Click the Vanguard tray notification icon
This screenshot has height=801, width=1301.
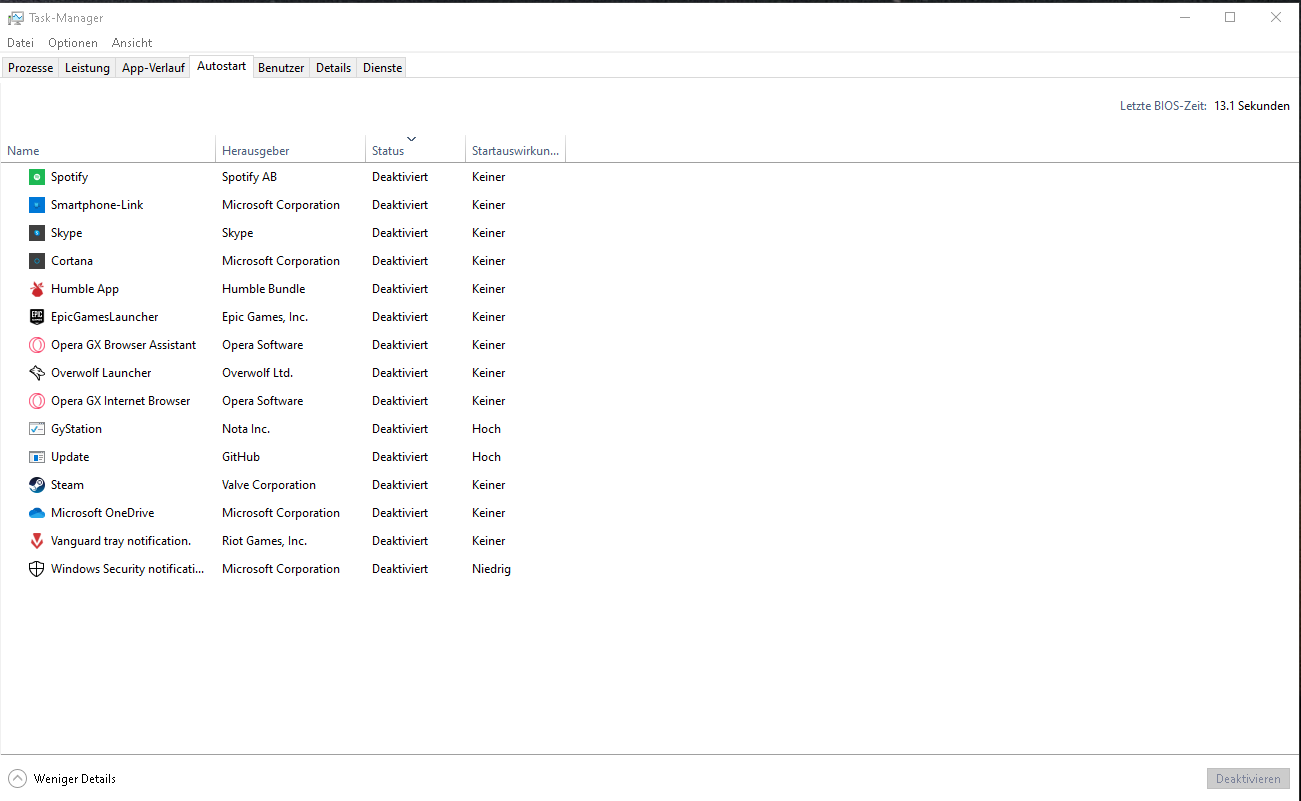(x=37, y=541)
